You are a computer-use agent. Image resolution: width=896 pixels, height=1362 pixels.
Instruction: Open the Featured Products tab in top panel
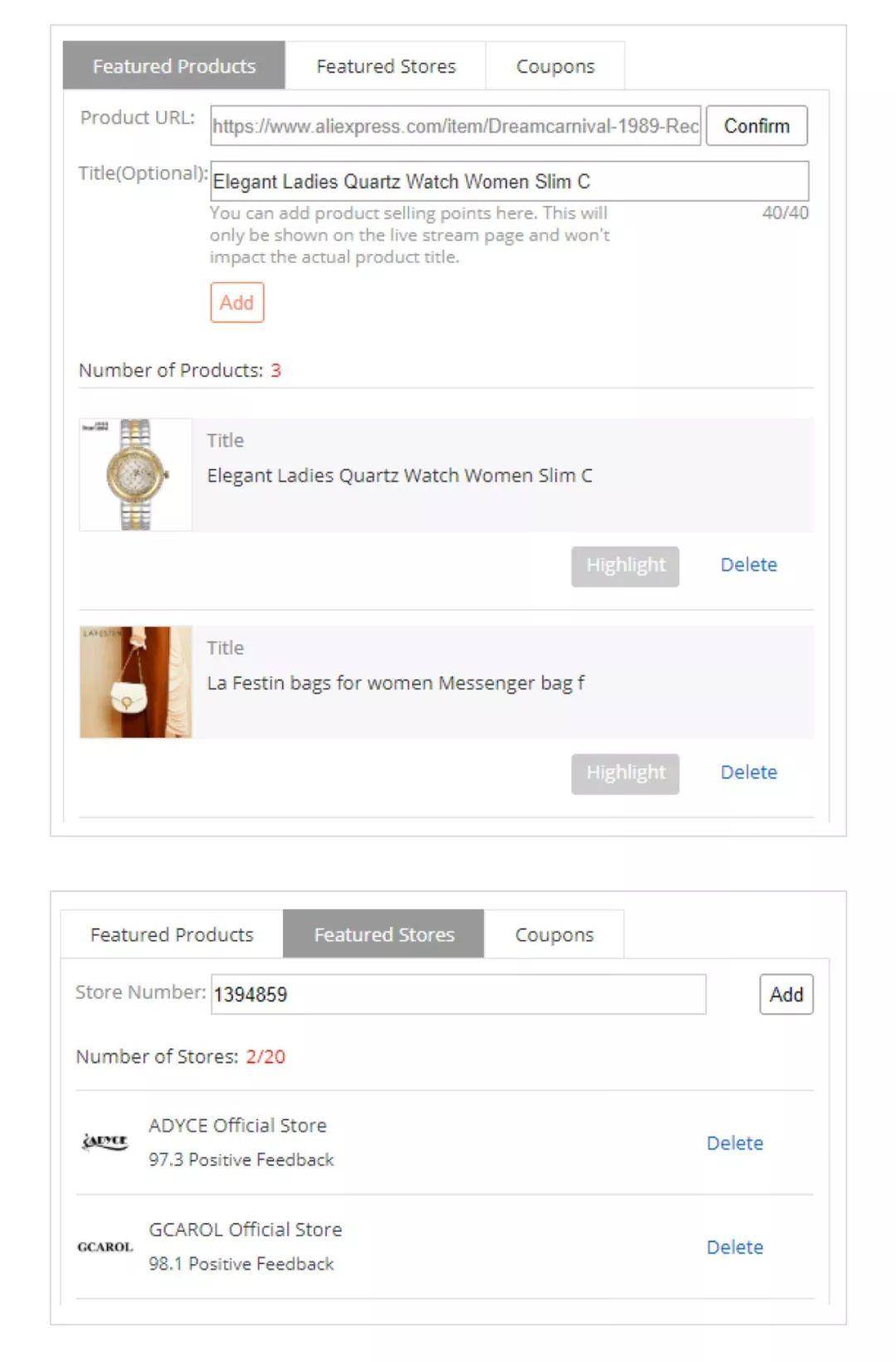174,66
